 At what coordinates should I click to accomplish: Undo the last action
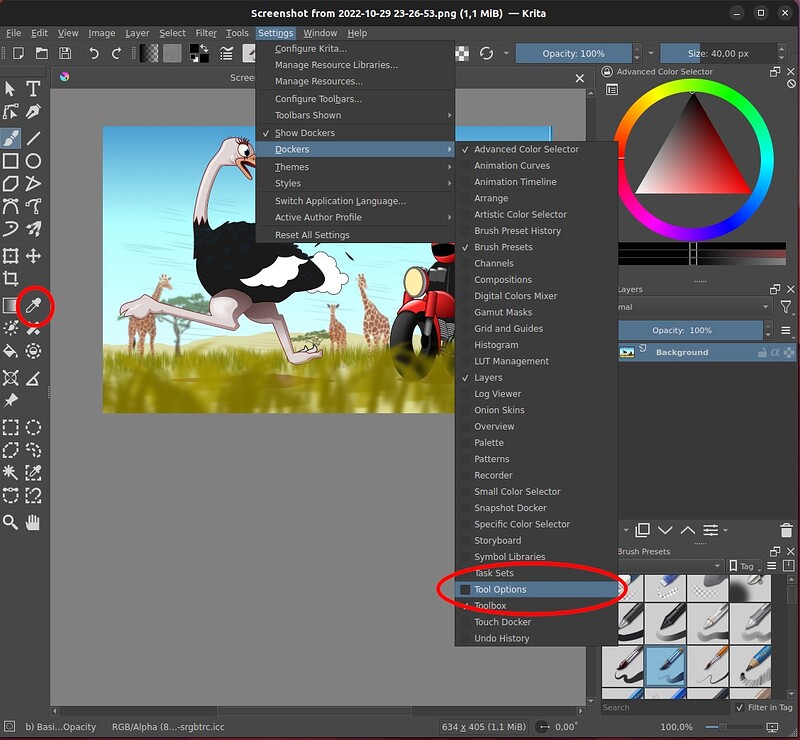93,53
